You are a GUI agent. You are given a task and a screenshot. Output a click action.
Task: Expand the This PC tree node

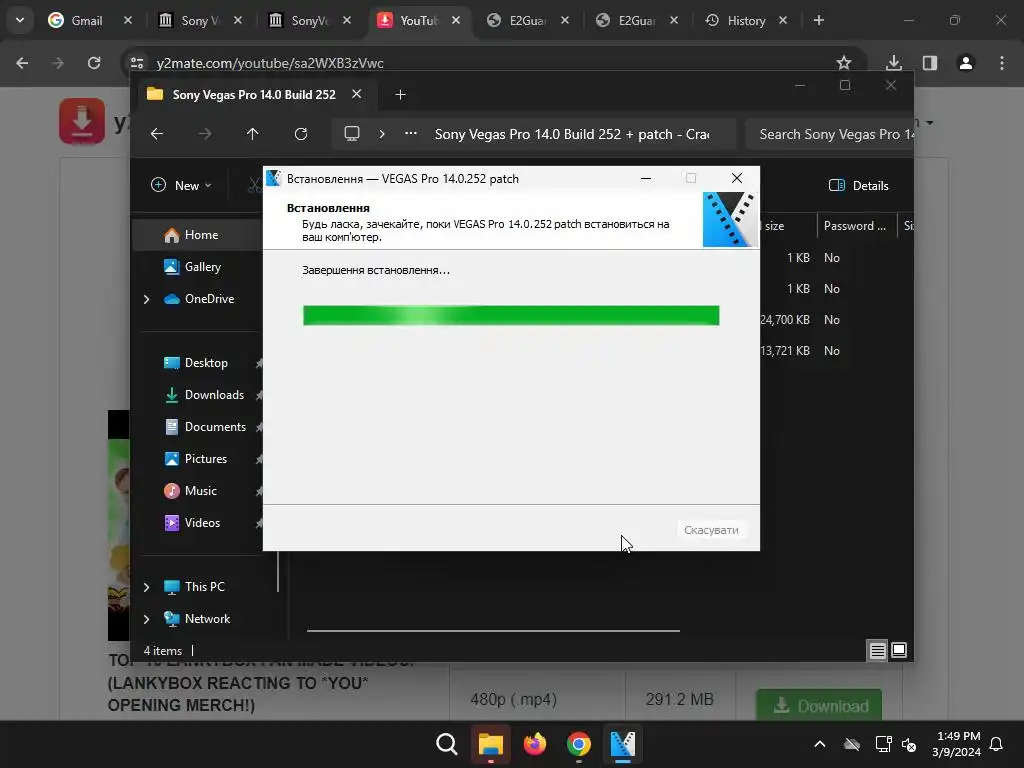click(x=146, y=587)
